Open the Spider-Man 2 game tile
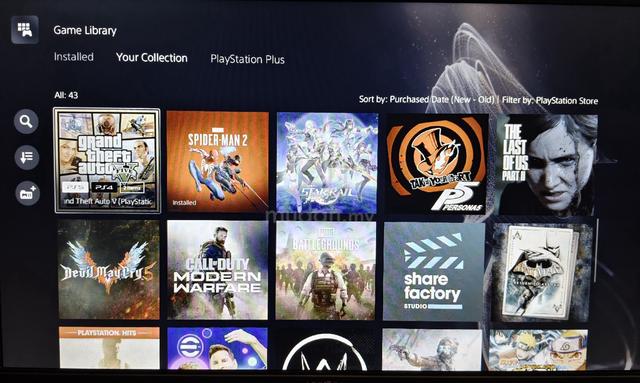 (x=218, y=161)
